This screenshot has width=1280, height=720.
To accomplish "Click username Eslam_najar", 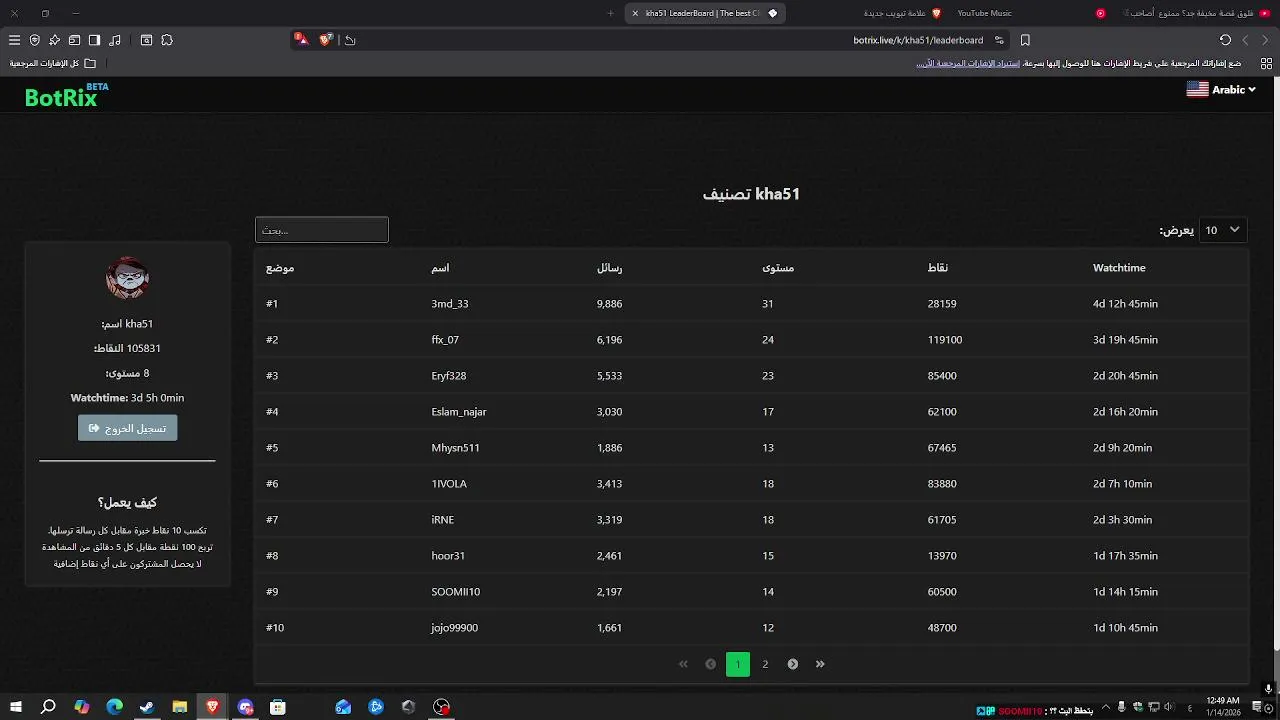I will [x=459, y=412].
